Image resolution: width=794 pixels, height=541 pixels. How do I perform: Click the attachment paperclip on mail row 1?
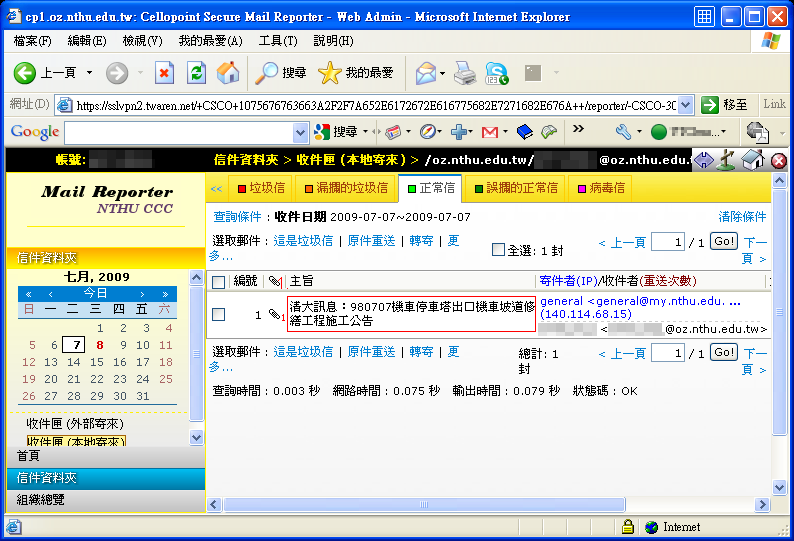pyautogui.click(x=275, y=315)
